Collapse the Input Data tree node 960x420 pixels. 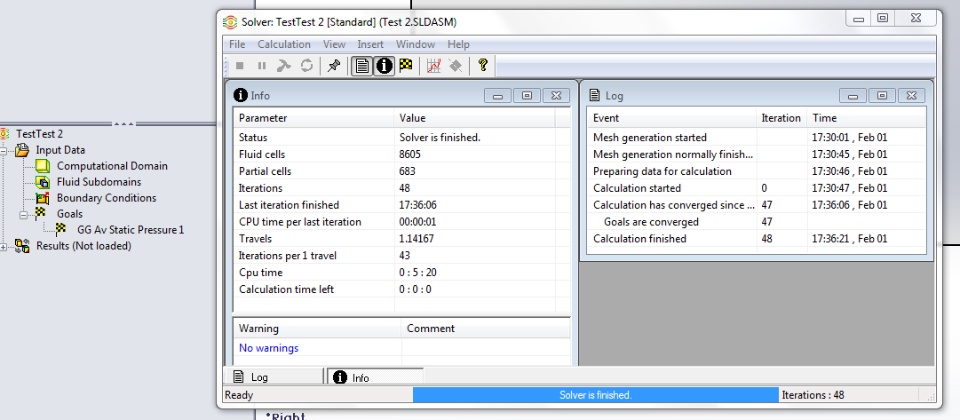point(3,151)
